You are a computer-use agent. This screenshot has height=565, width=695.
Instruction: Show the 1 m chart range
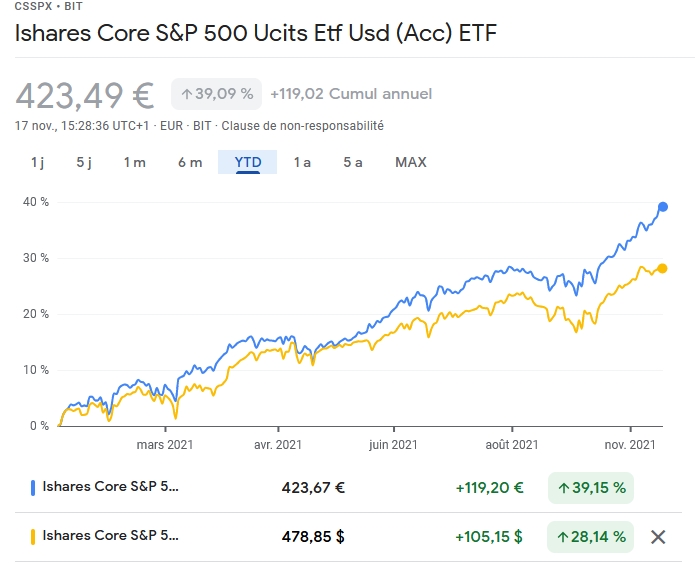click(x=135, y=162)
